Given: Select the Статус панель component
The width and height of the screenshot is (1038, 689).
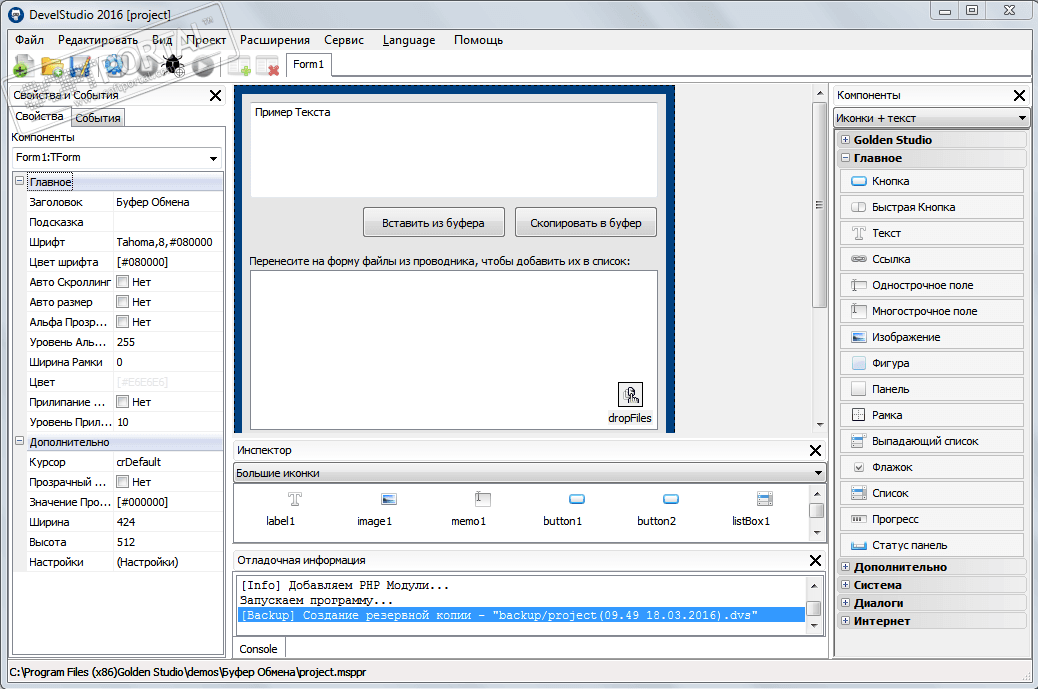Looking at the screenshot, I should pos(931,545).
